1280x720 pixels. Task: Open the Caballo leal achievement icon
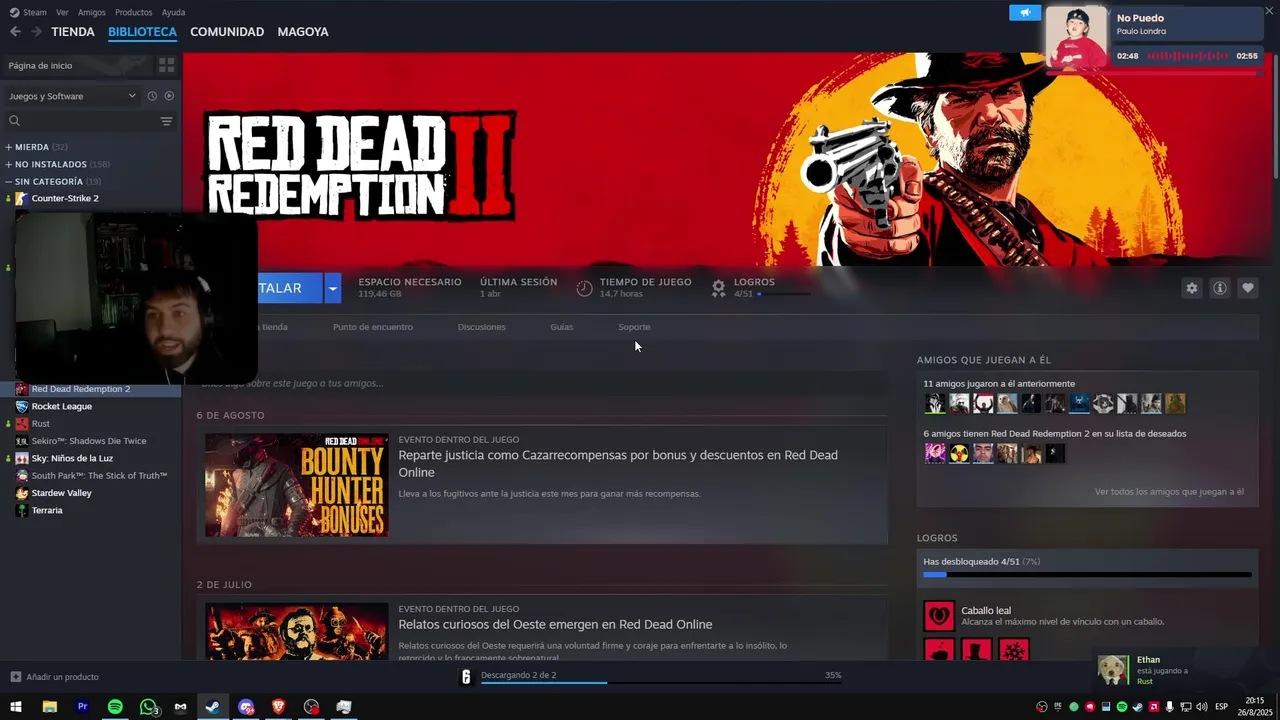coord(939,615)
